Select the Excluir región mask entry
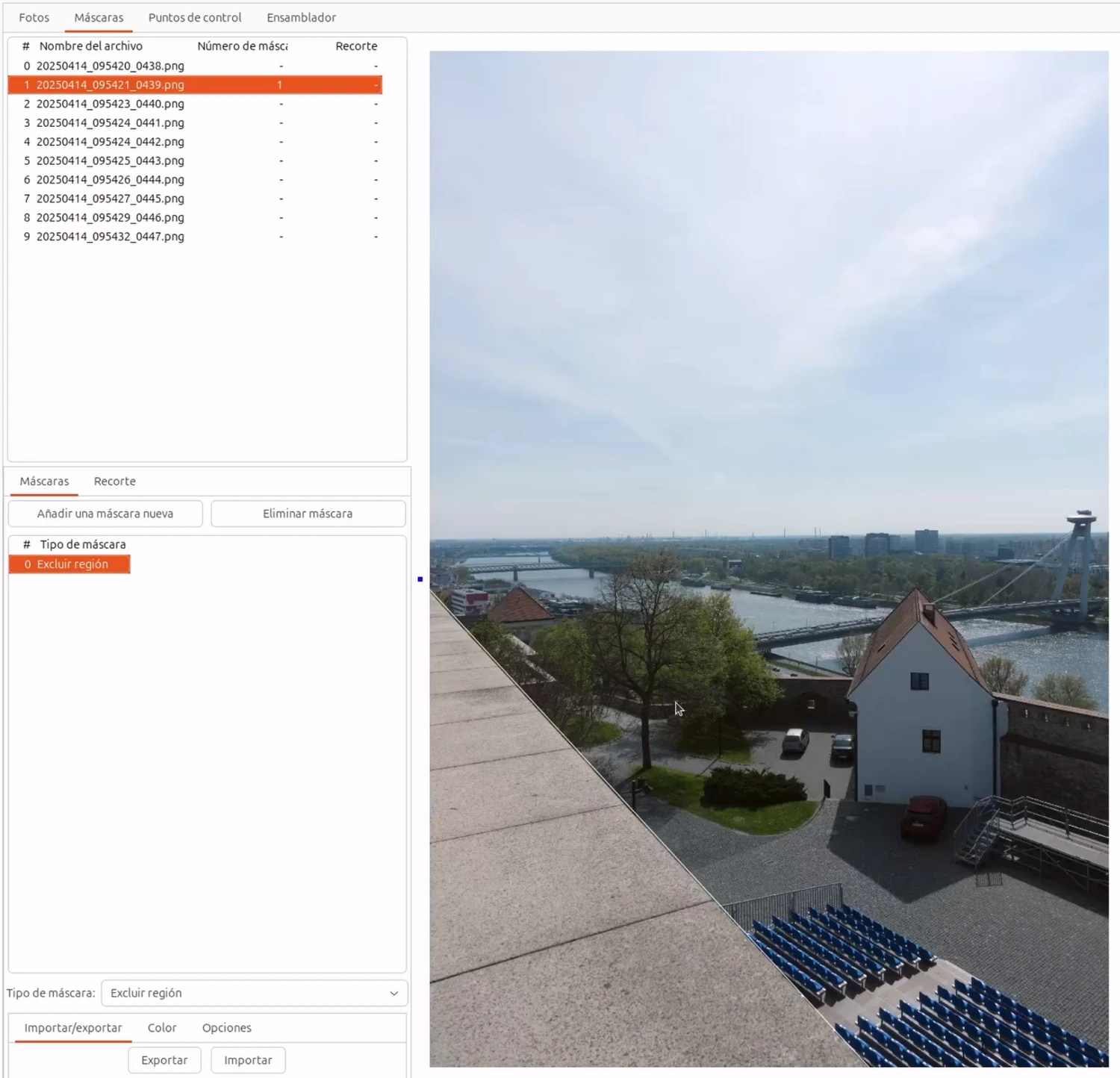Viewport: 1120px width, 1078px height. (72, 564)
